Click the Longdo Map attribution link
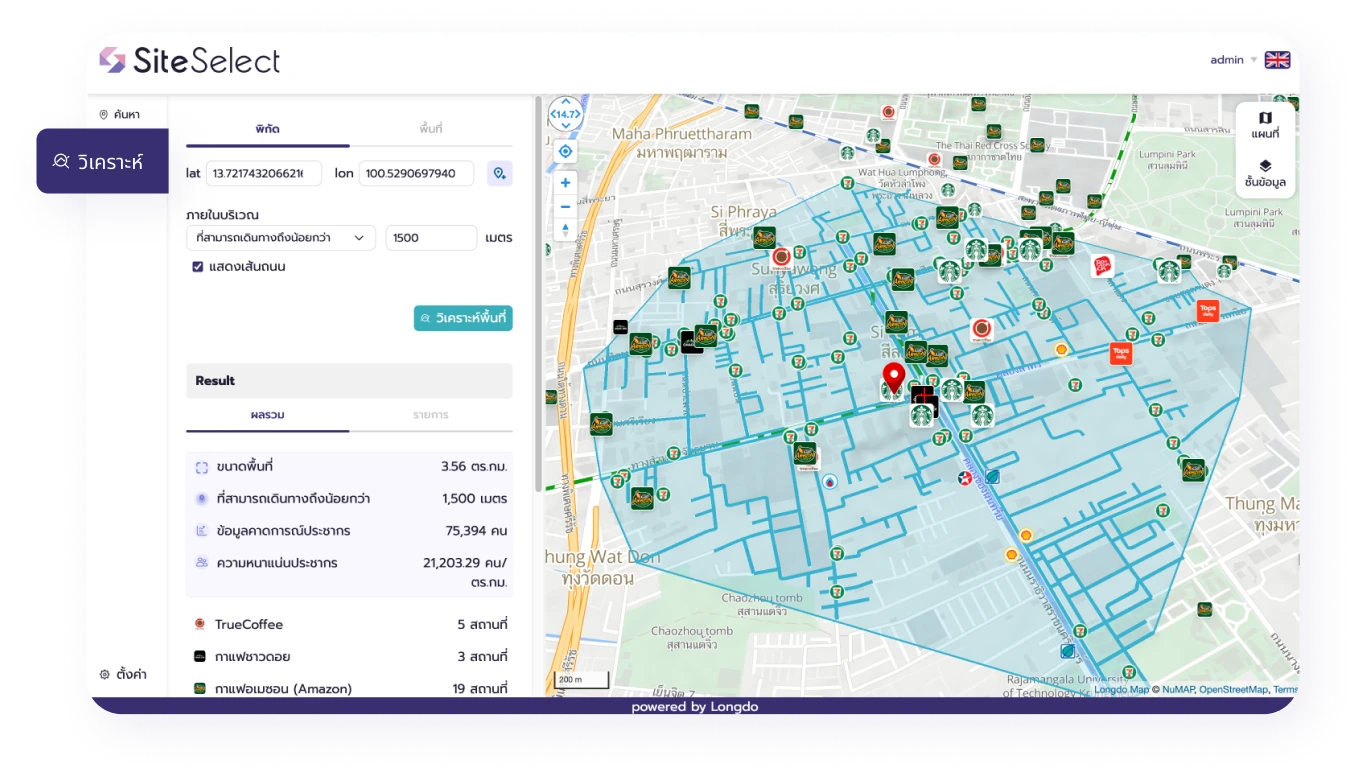 point(1121,689)
